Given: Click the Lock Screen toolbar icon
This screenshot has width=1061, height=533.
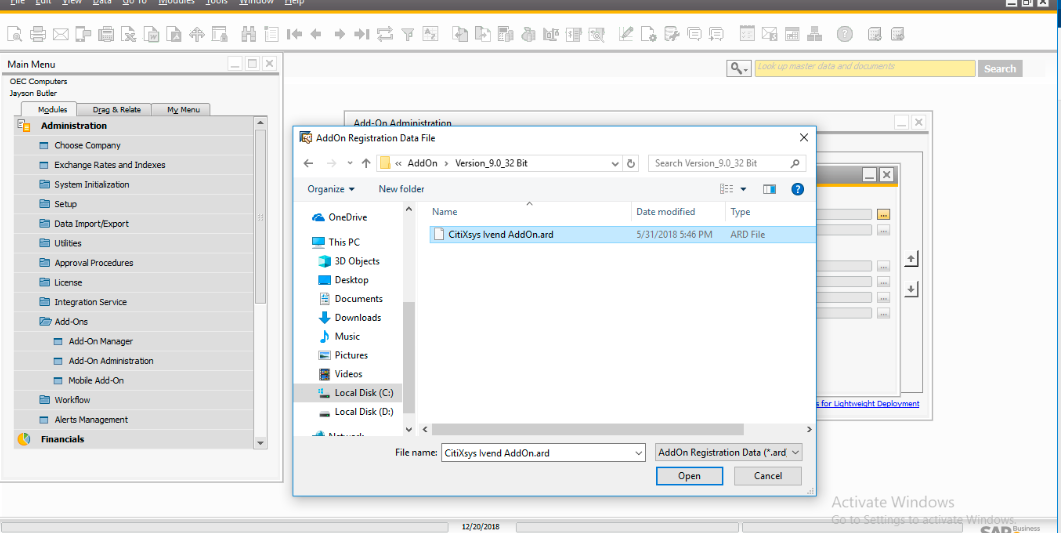Looking at the screenshot, I should tap(219, 34).
